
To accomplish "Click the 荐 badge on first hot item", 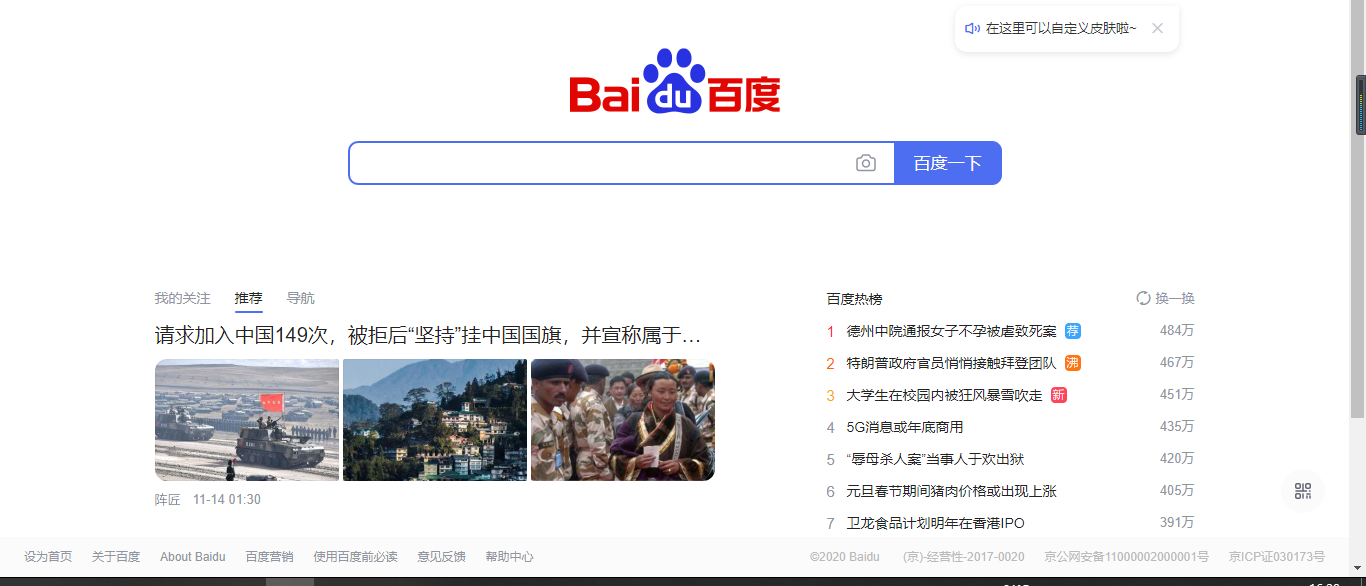I will coord(1073,331).
